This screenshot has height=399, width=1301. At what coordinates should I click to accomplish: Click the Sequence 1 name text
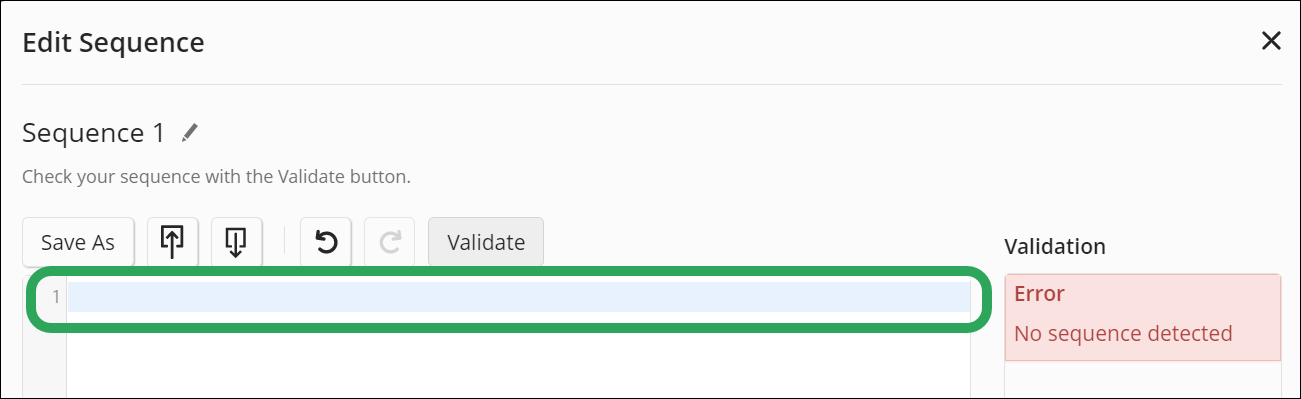click(x=94, y=133)
